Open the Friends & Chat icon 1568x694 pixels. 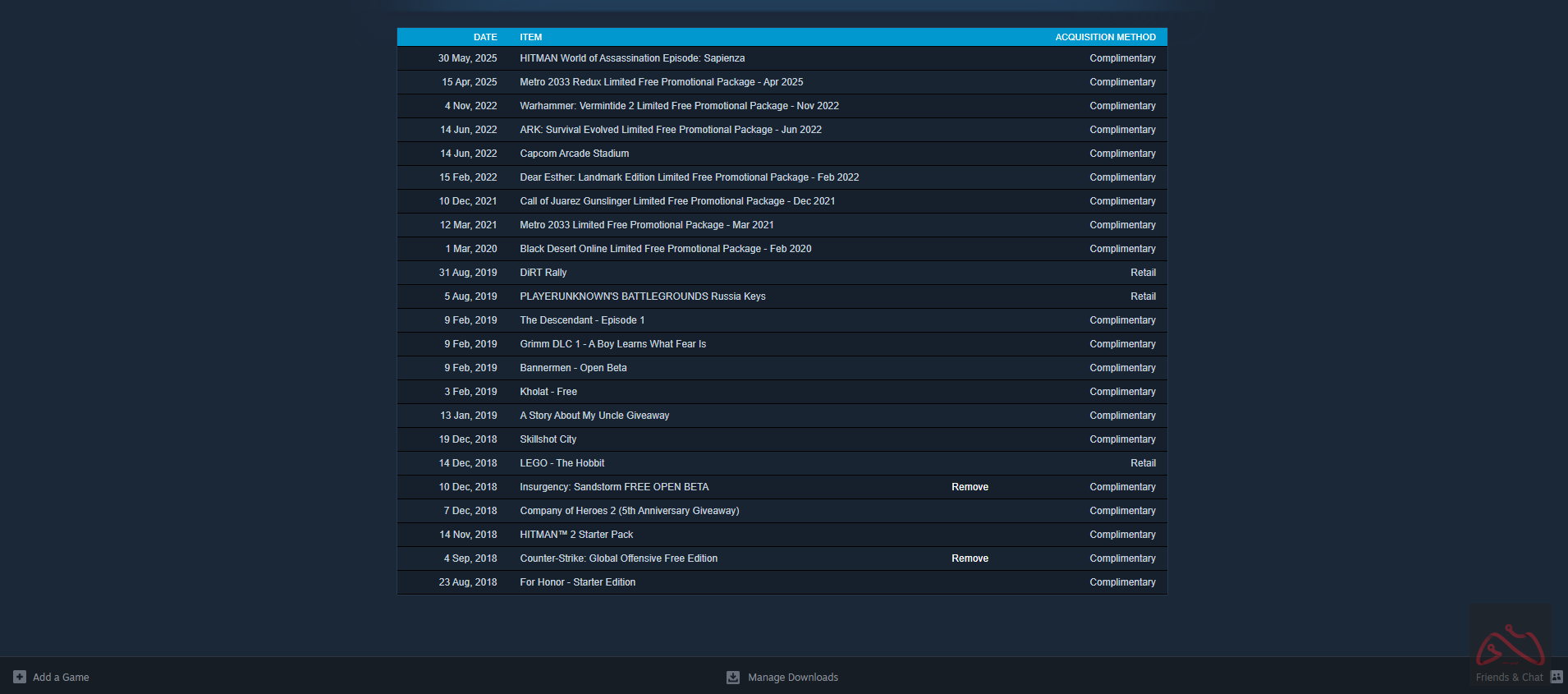coord(1557,677)
